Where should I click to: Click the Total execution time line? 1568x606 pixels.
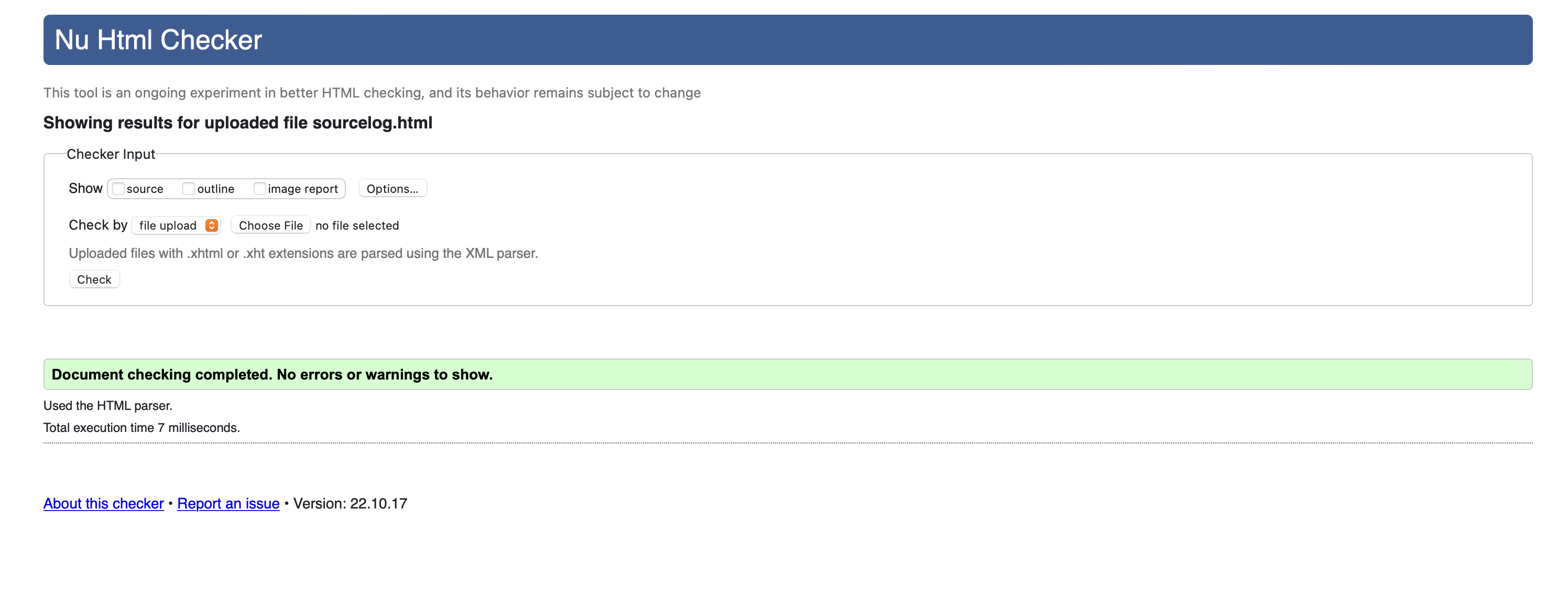pos(141,428)
